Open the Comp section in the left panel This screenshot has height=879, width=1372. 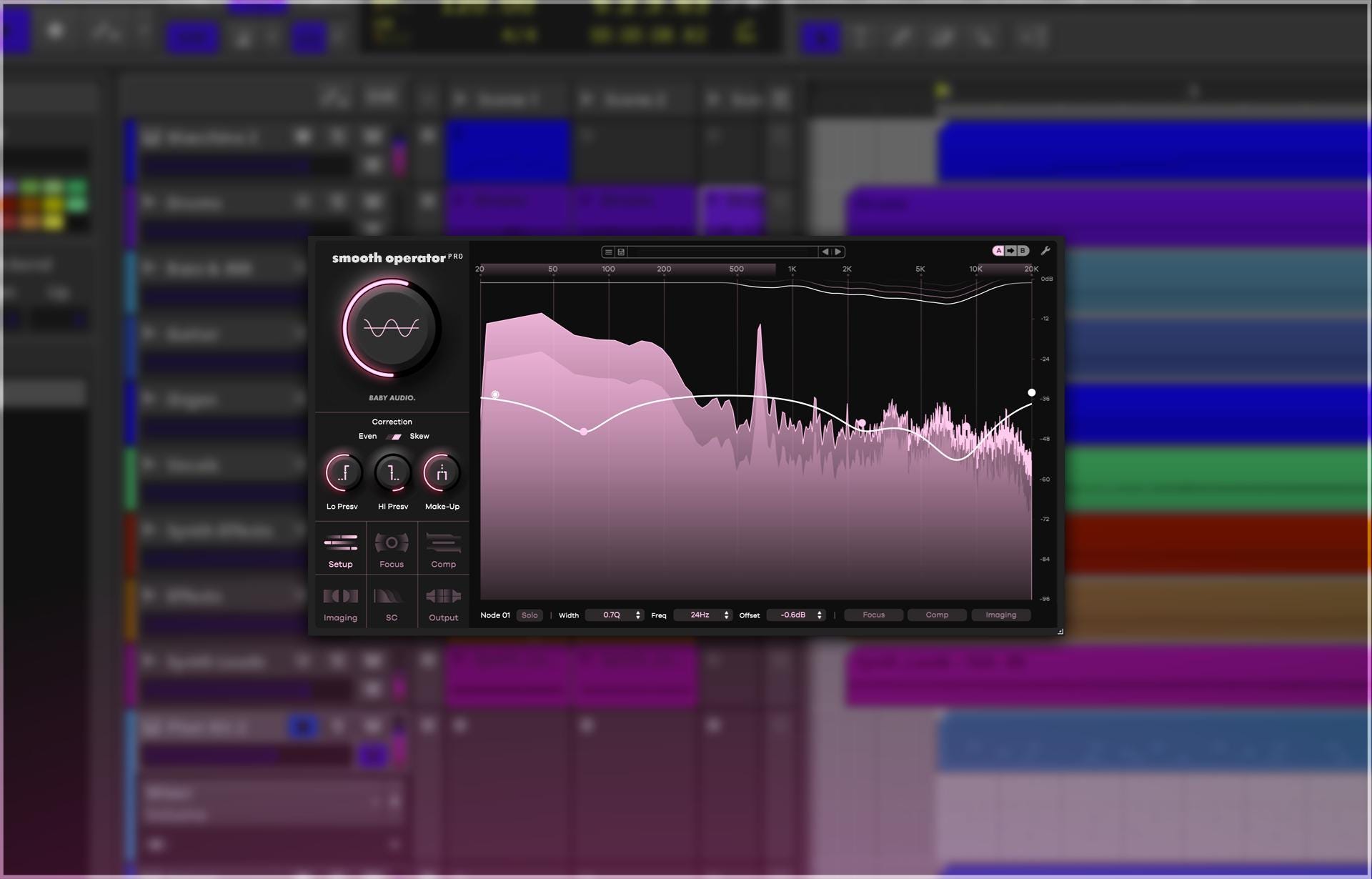coord(443,550)
